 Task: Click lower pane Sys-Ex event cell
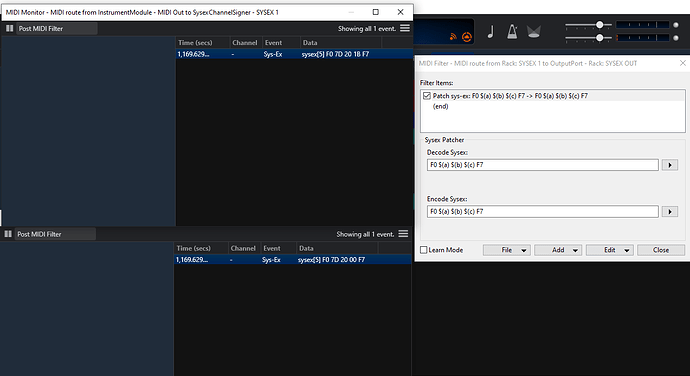[271, 260]
